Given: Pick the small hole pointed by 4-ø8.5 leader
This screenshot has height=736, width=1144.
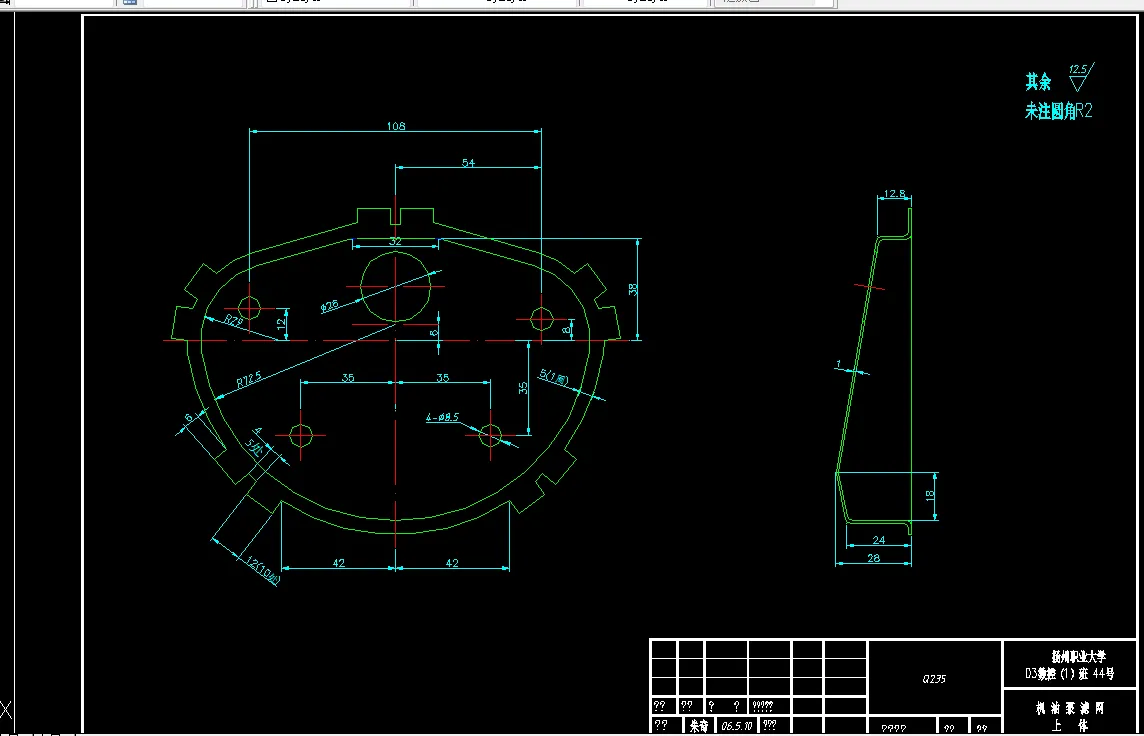Looking at the screenshot, I should point(490,435).
